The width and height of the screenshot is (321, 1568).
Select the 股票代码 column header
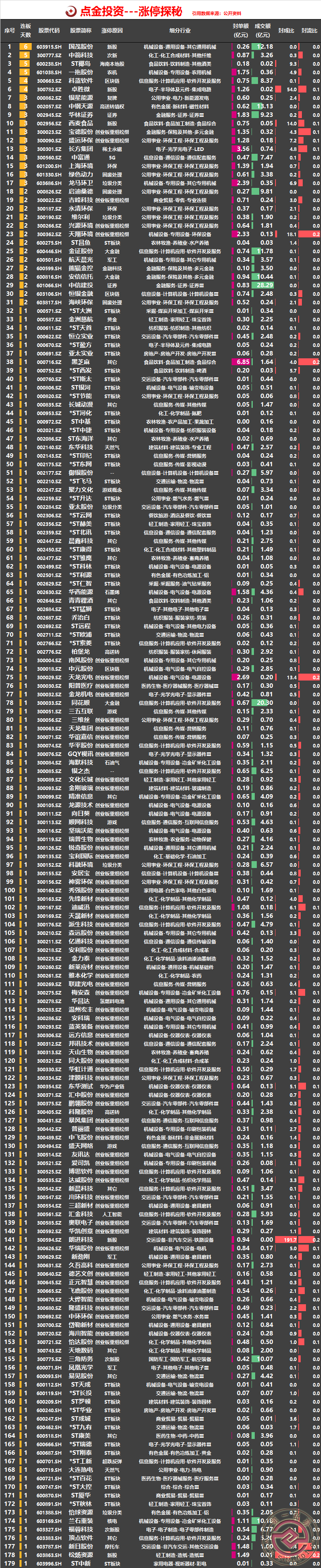click(49, 30)
